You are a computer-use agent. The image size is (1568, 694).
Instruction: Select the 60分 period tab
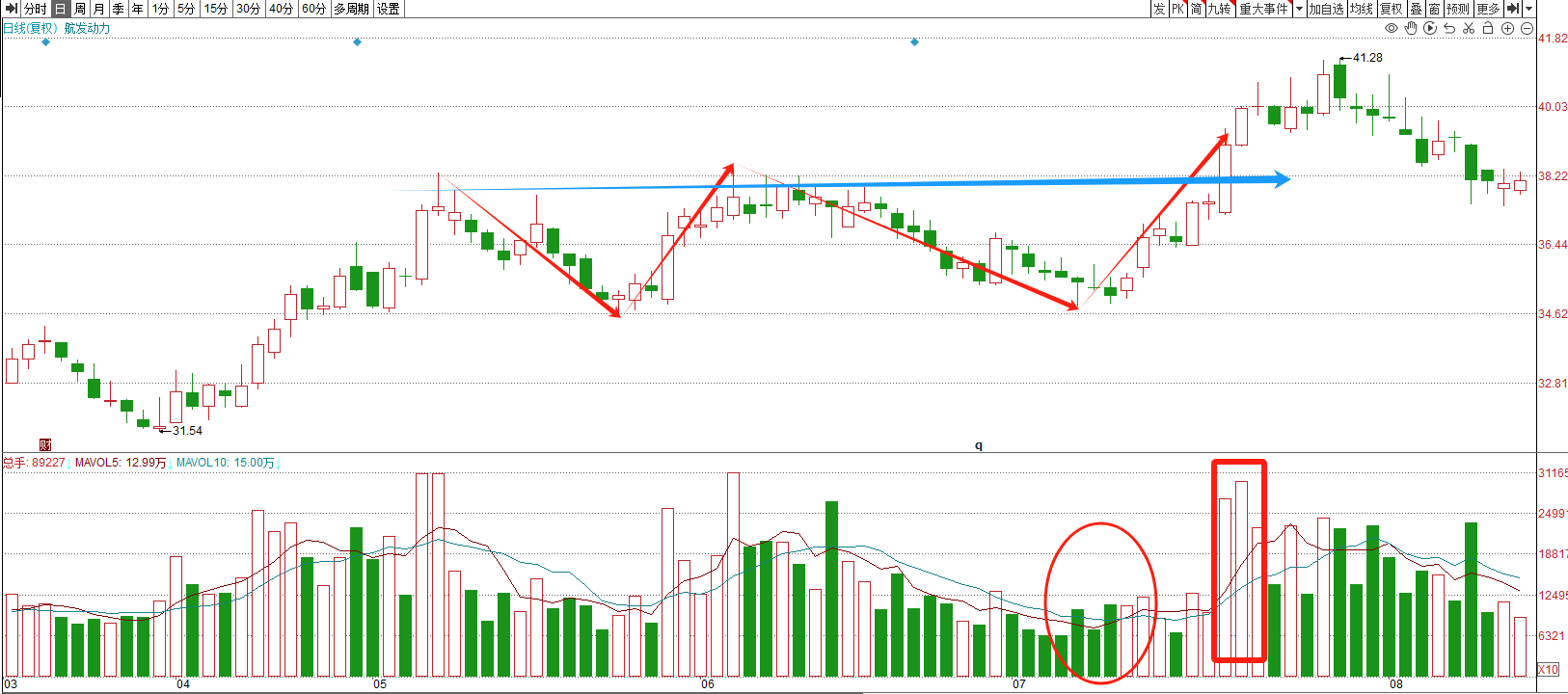(x=313, y=9)
